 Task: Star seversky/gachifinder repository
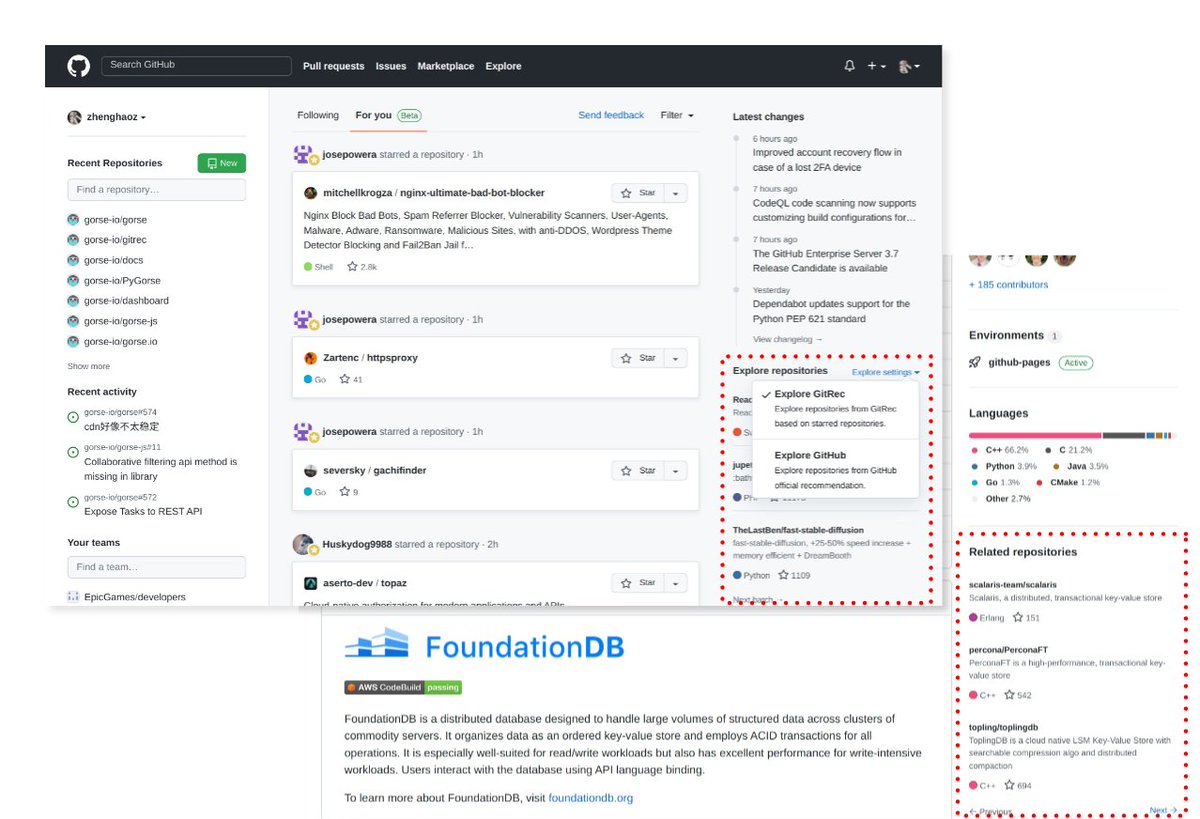coord(637,470)
